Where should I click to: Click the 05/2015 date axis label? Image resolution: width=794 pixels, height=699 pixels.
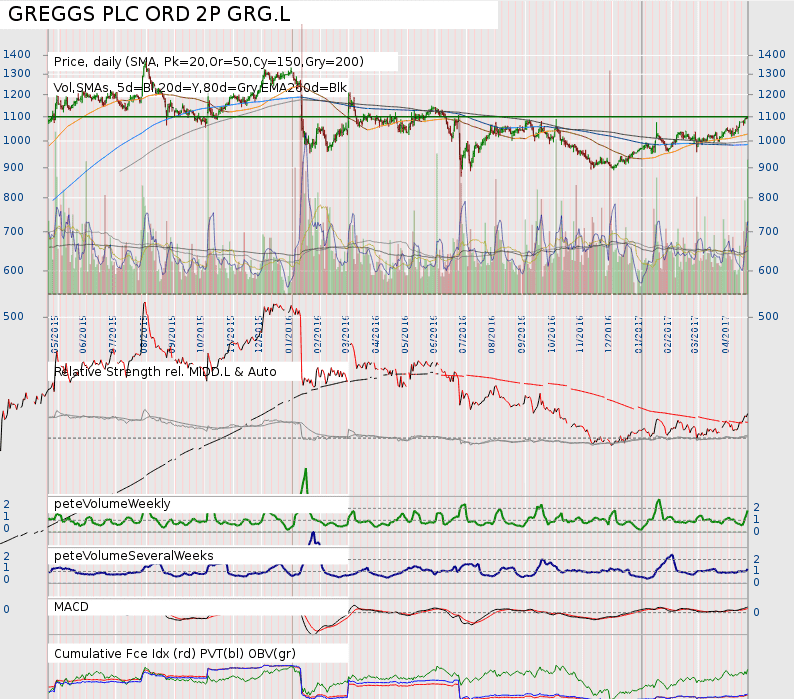(x=55, y=334)
